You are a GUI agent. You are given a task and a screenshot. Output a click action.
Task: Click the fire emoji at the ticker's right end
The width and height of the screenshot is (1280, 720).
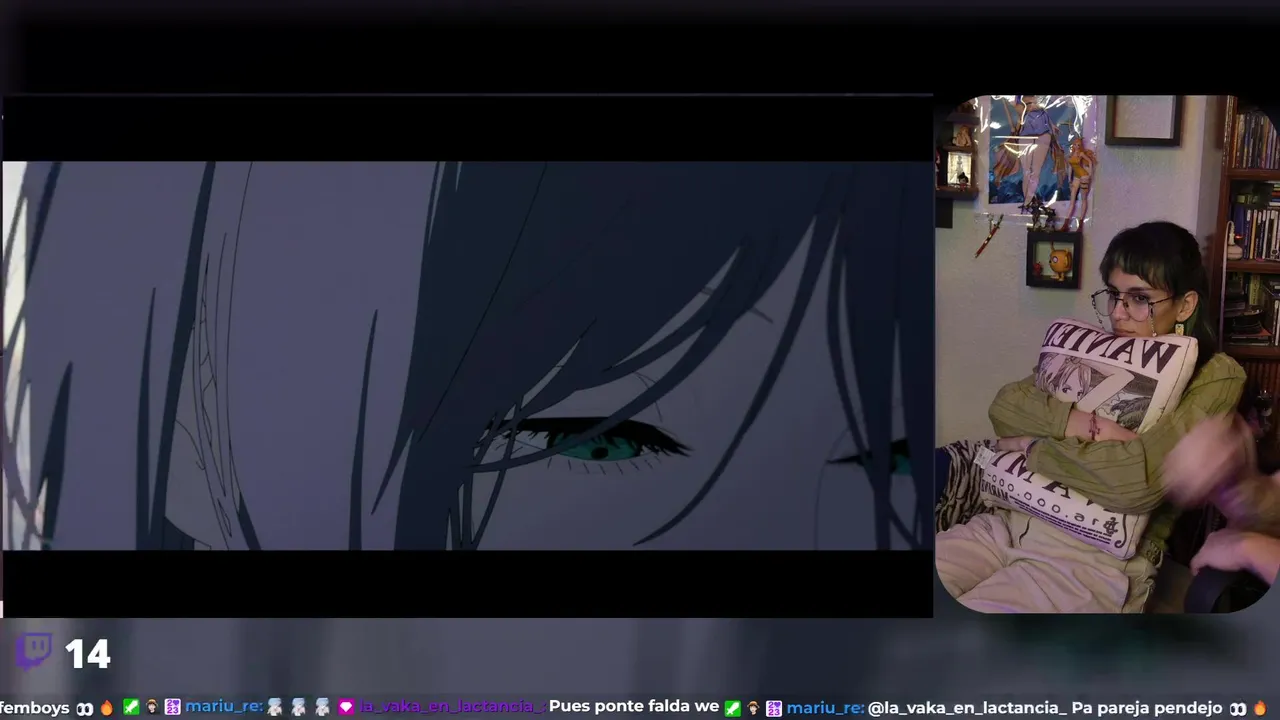1260,707
